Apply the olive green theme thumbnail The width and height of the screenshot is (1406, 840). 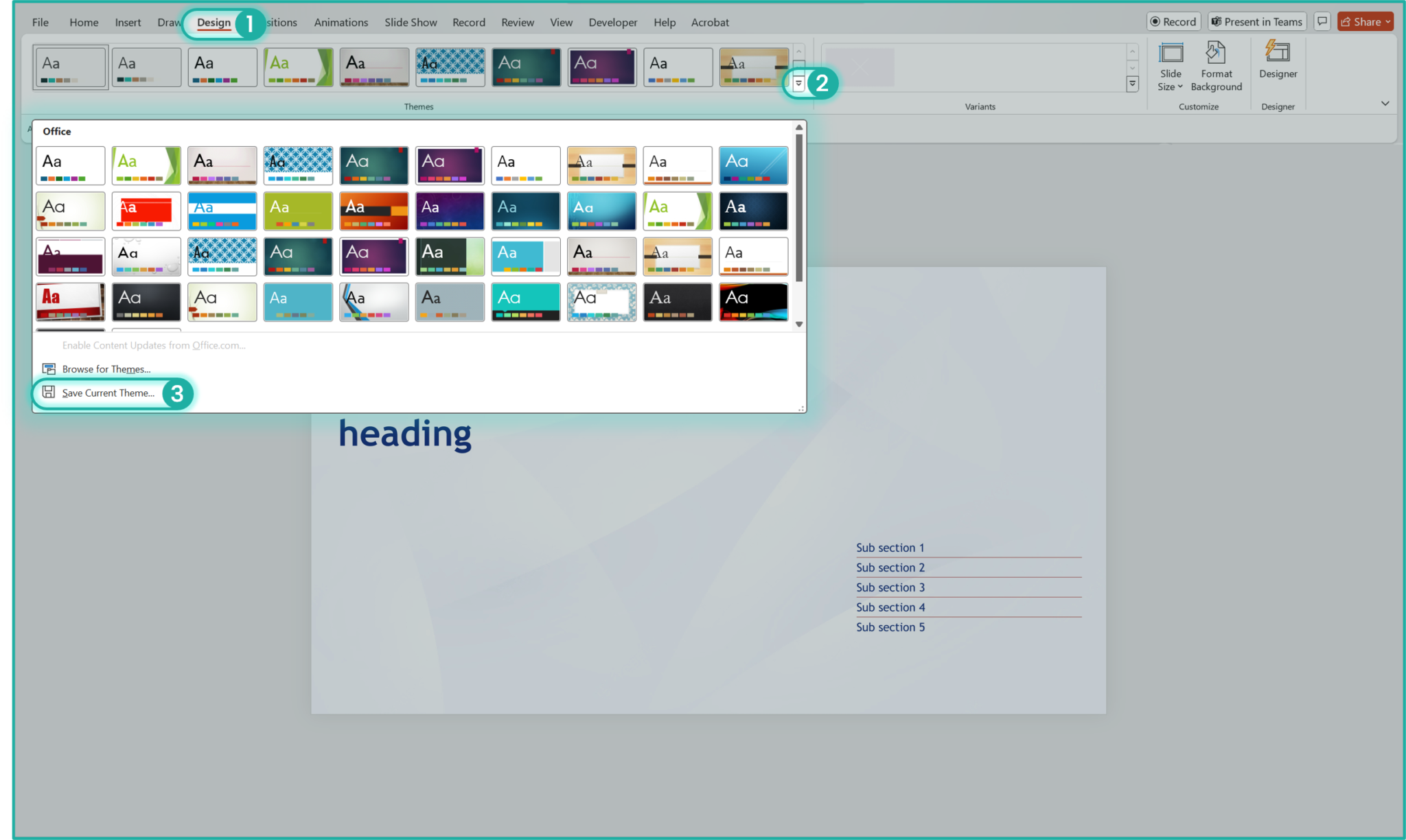[x=298, y=211]
